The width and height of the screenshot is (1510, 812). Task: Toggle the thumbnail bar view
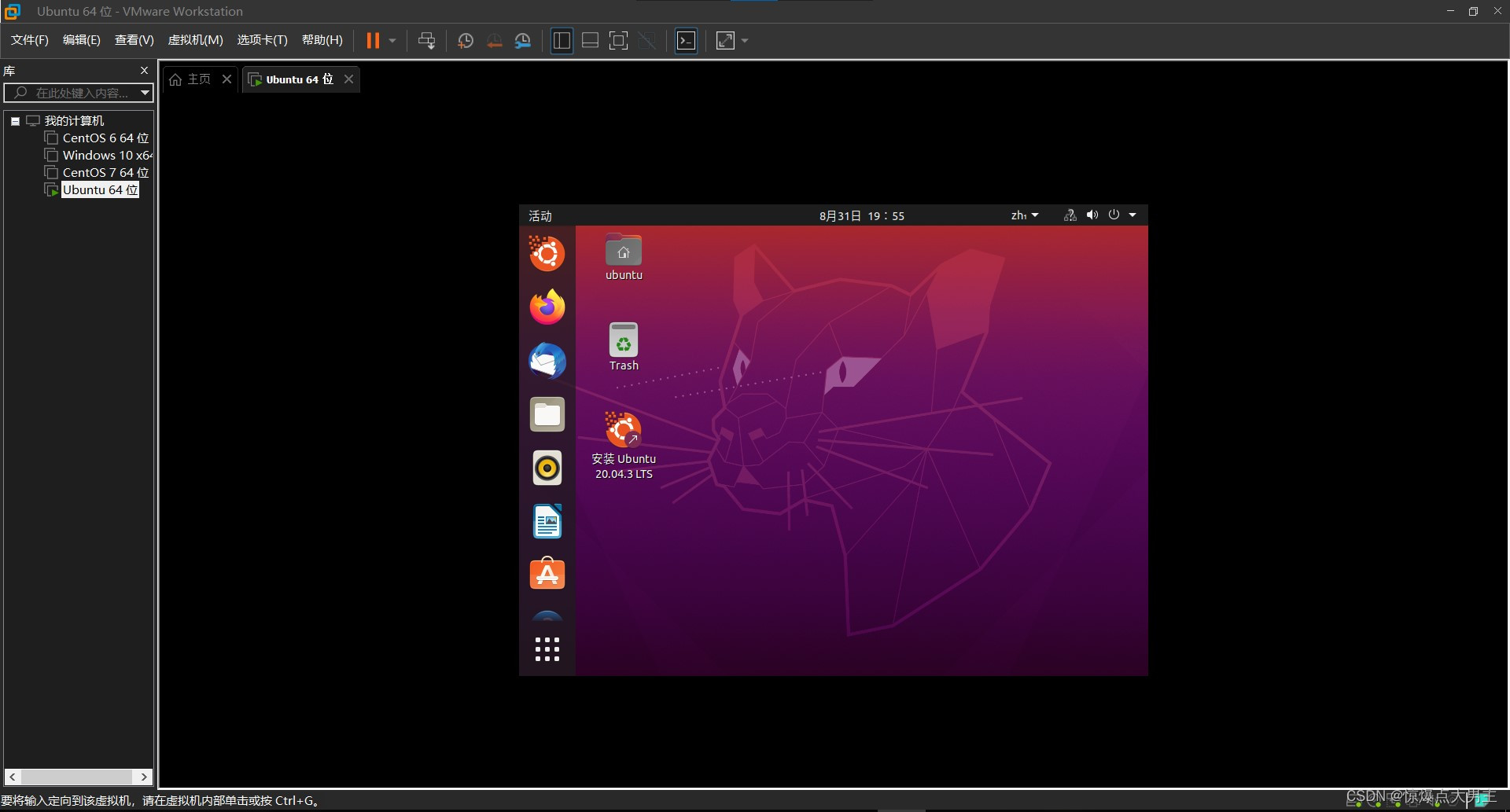(x=590, y=41)
